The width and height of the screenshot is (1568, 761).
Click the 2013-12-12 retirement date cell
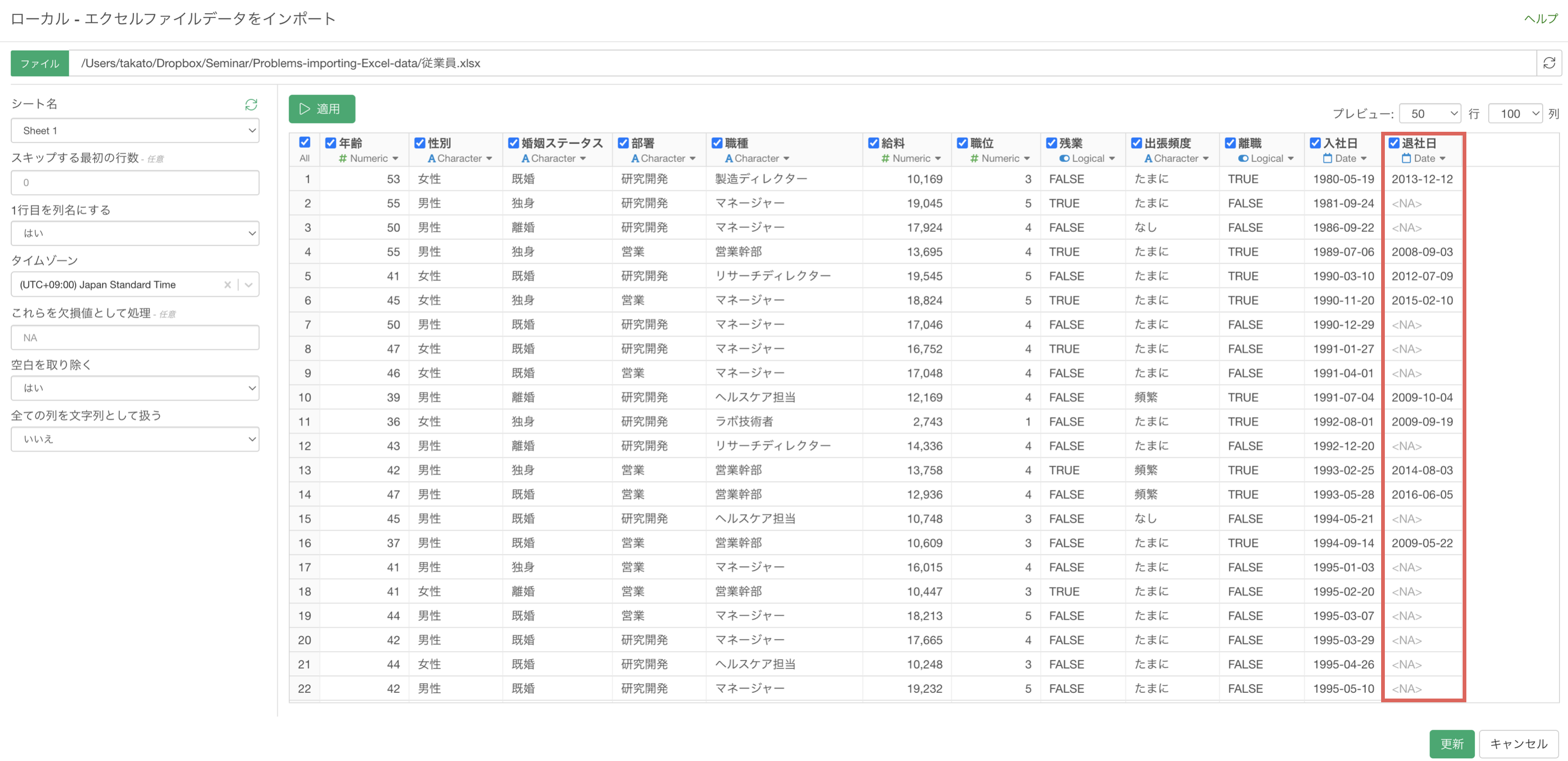click(x=1422, y=179)
